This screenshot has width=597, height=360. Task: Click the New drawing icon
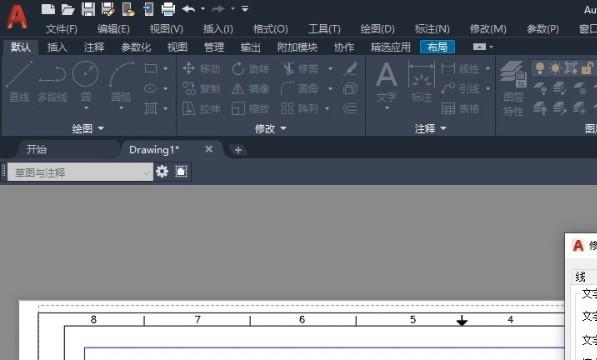click(x=48, y=9)
